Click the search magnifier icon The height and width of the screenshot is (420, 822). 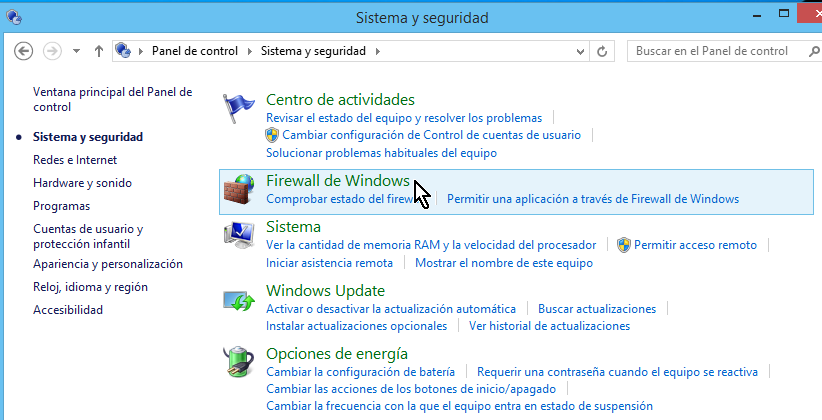point(814,51)
